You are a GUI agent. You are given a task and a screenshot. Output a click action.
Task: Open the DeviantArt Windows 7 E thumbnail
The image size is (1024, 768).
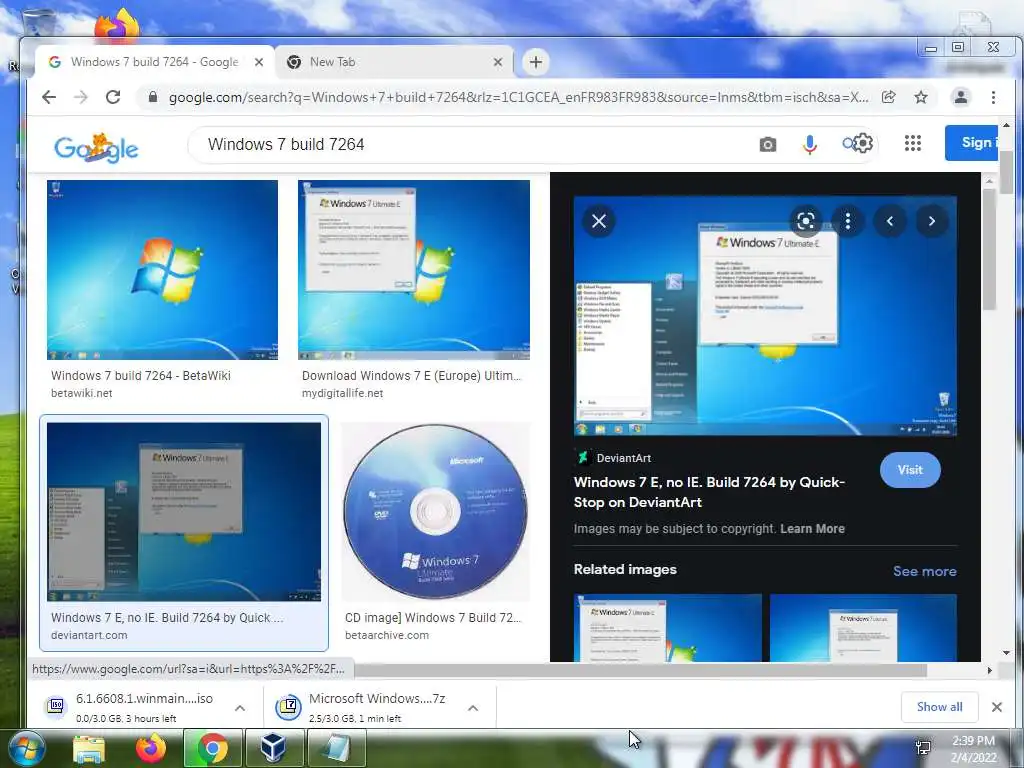pyautogui.click(x=184, y=511)
